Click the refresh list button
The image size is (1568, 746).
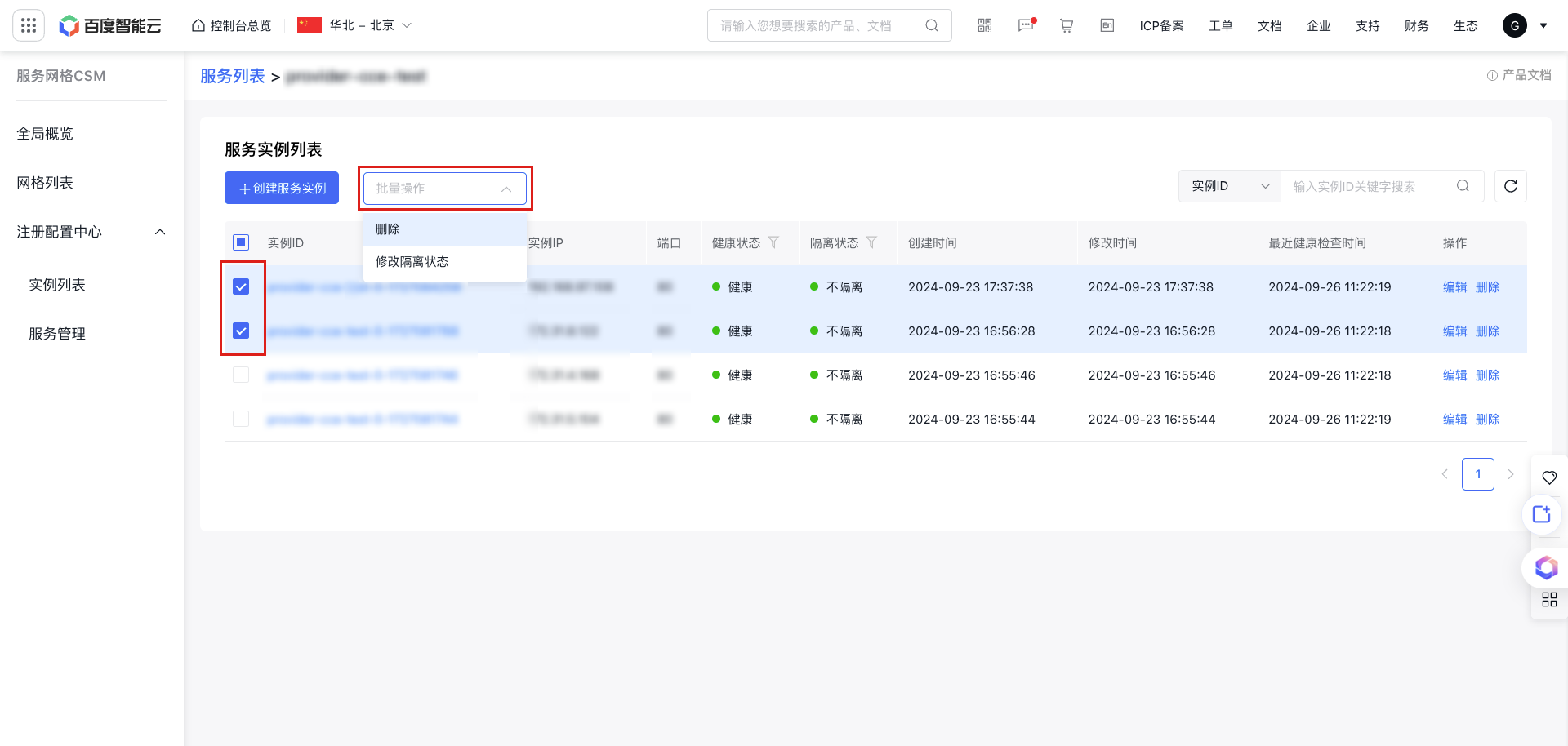coord(1511,186)
